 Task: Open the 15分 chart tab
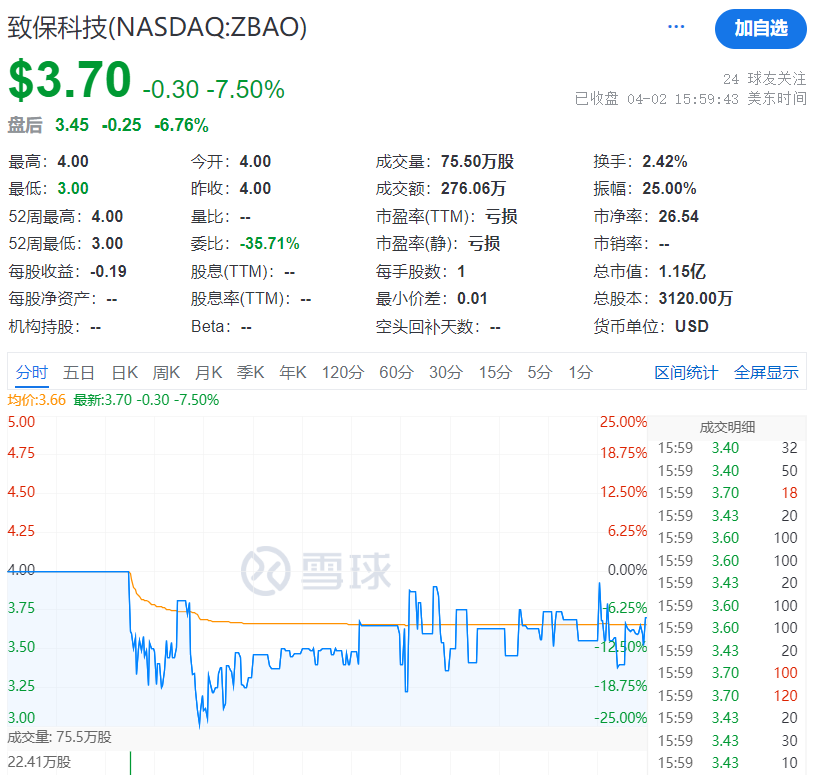[495, 373]
